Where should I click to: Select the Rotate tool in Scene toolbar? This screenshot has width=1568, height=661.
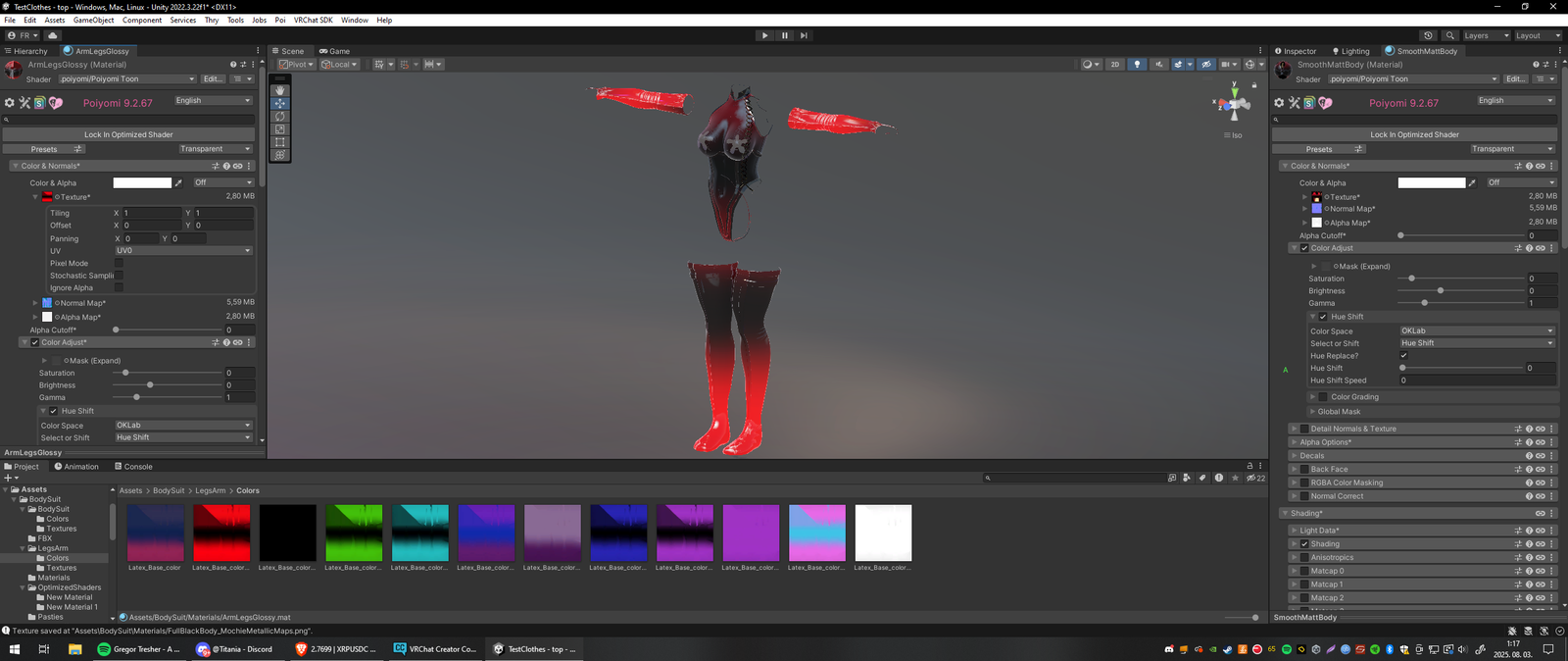(x=280, y=116)
